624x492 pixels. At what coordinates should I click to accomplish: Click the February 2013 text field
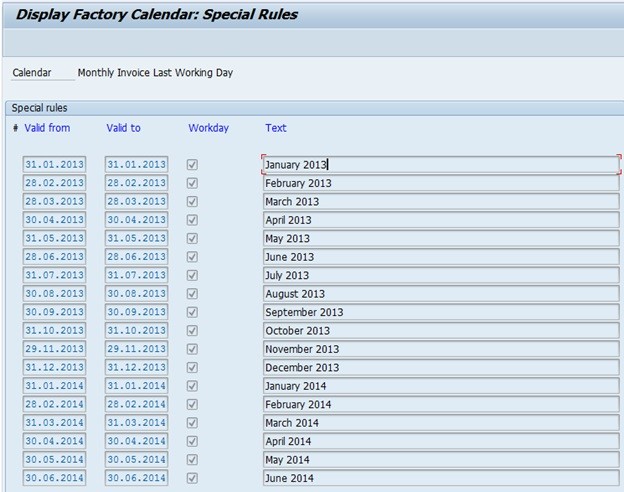(x=441, y=183)
